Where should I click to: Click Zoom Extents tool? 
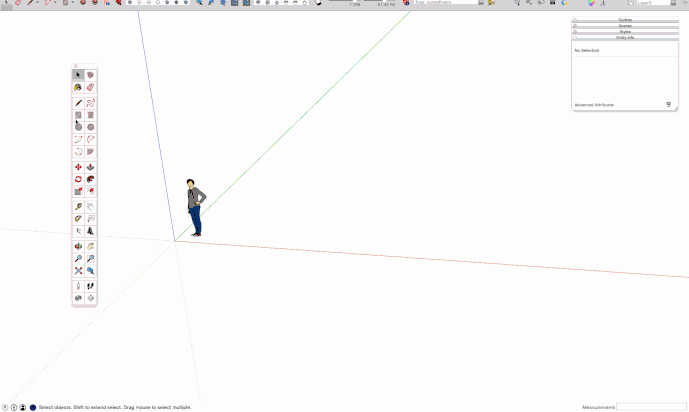click(78, 271)
